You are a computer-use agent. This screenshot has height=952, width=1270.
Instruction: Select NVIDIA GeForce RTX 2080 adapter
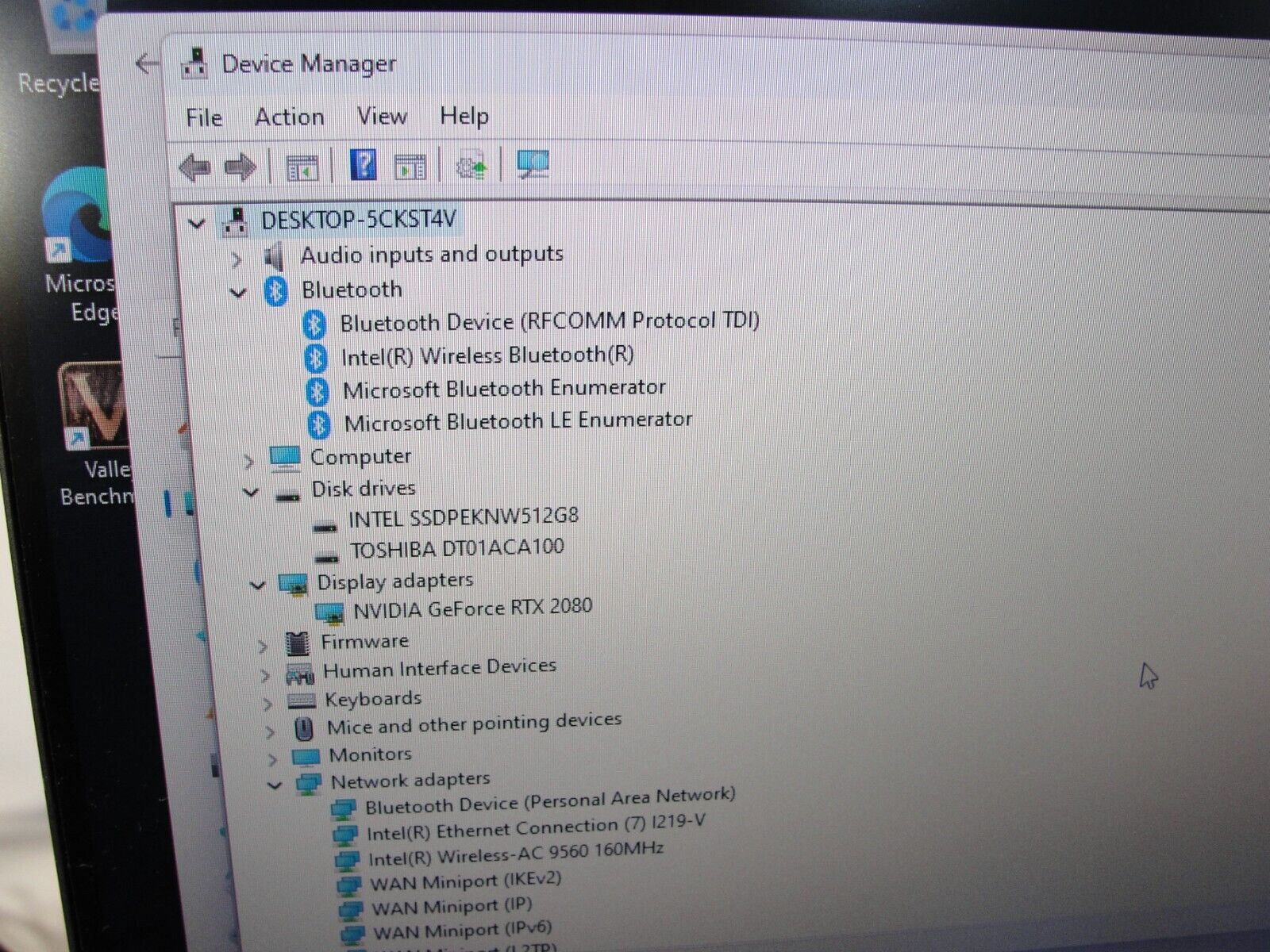tap(473, 608)
